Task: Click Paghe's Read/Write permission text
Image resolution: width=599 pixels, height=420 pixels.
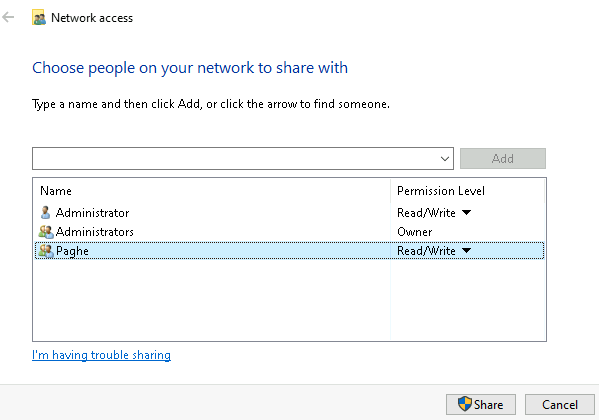Action: click(426, 251)
